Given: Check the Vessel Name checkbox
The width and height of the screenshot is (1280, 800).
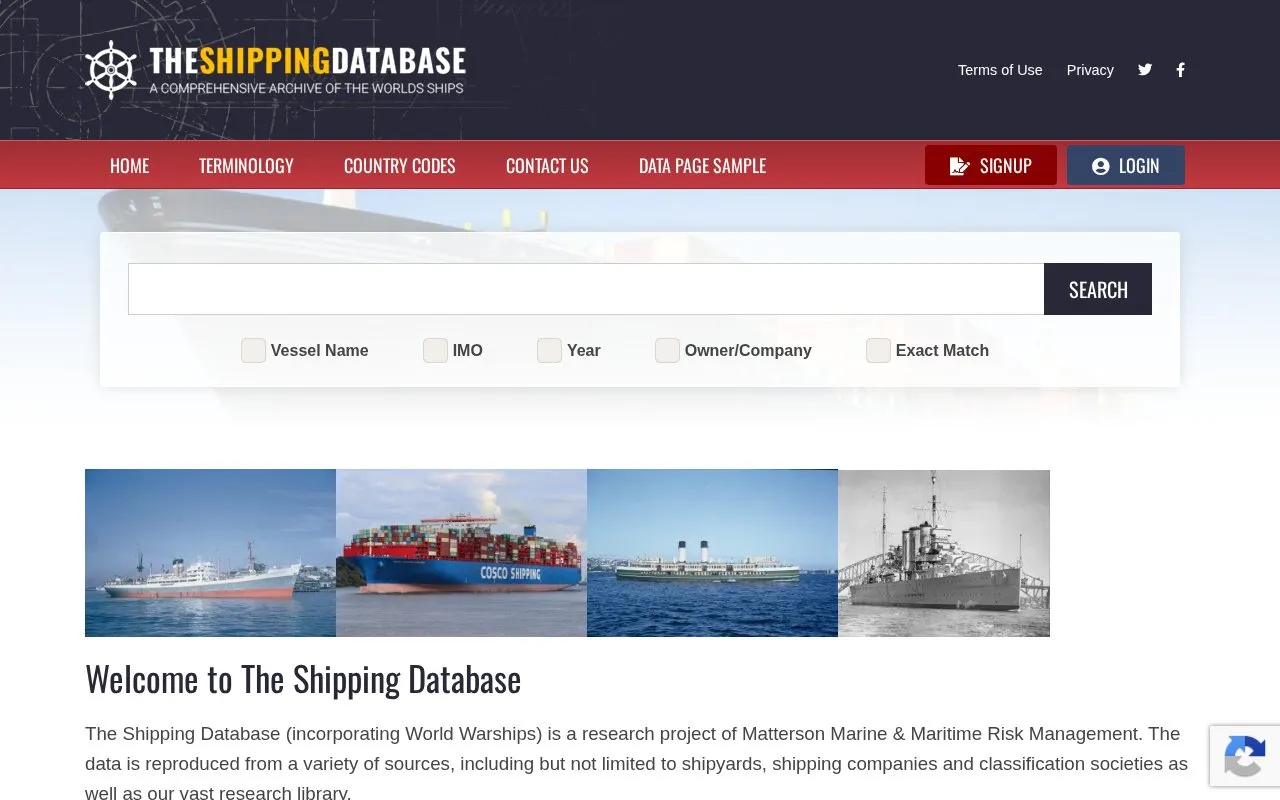Looking at the screenshot, I should coord(253,350).
